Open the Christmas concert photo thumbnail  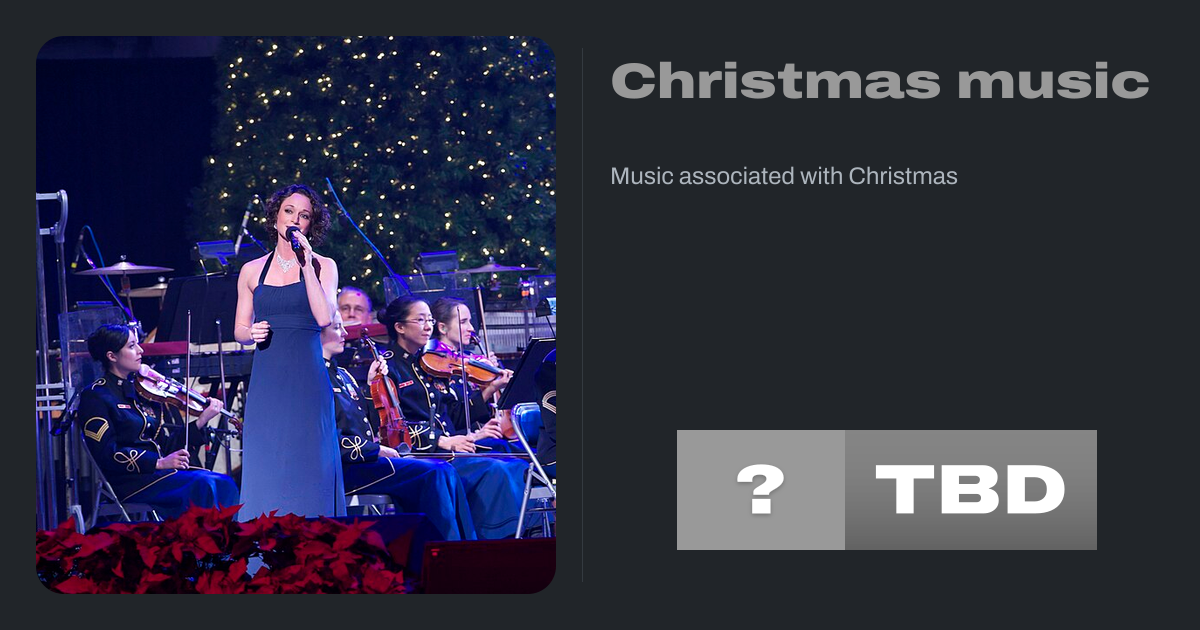pyautogui.click(x=296, y=315)
